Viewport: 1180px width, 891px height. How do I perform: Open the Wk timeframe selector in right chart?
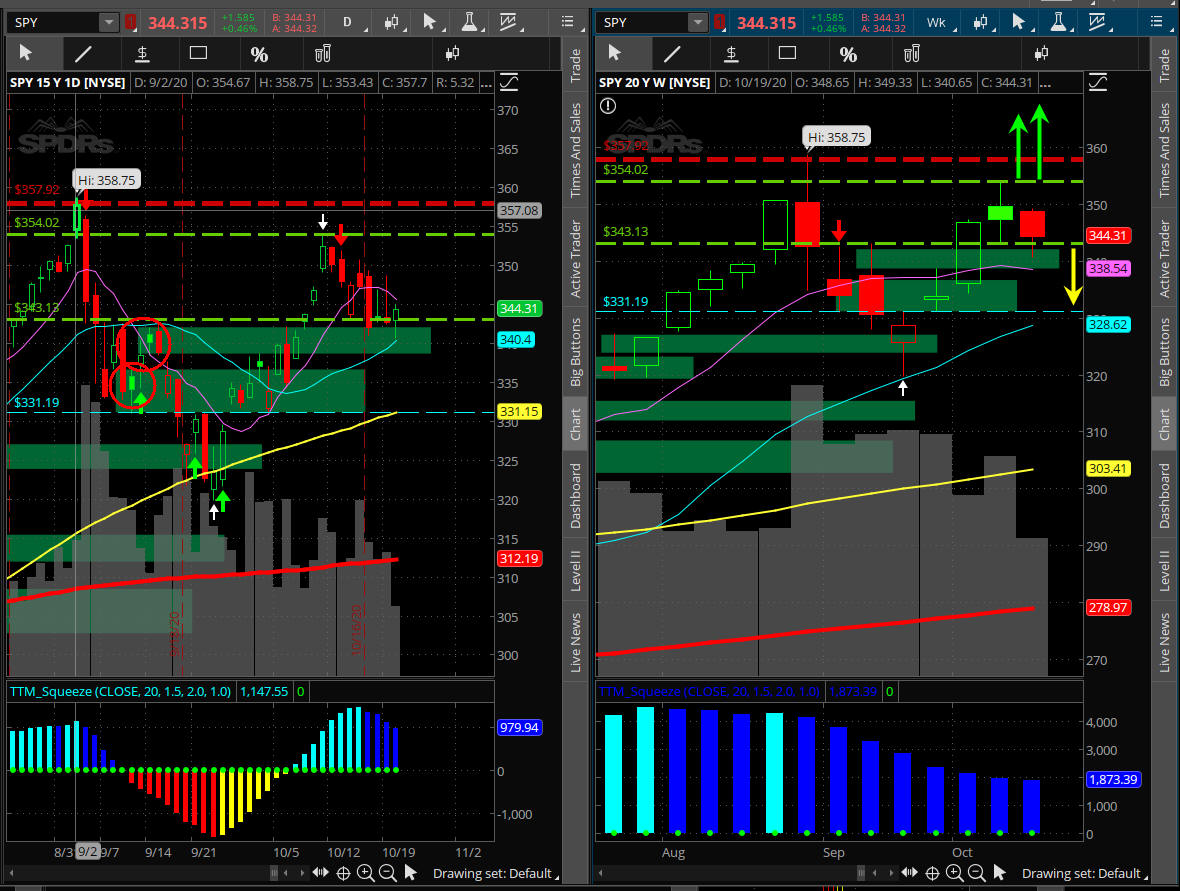pyautogui.click(x=936, y=23)
